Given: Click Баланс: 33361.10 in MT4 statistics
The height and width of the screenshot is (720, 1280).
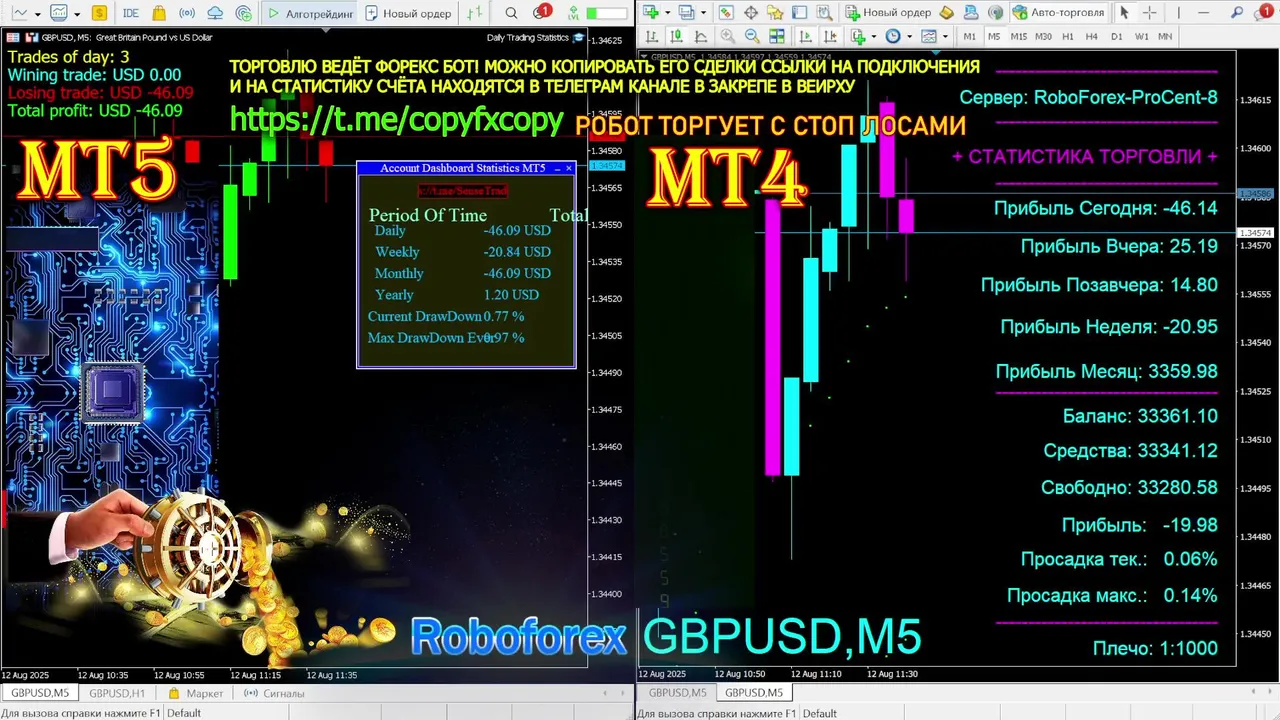Looking at the screenshot, I should click(1140, 416).
